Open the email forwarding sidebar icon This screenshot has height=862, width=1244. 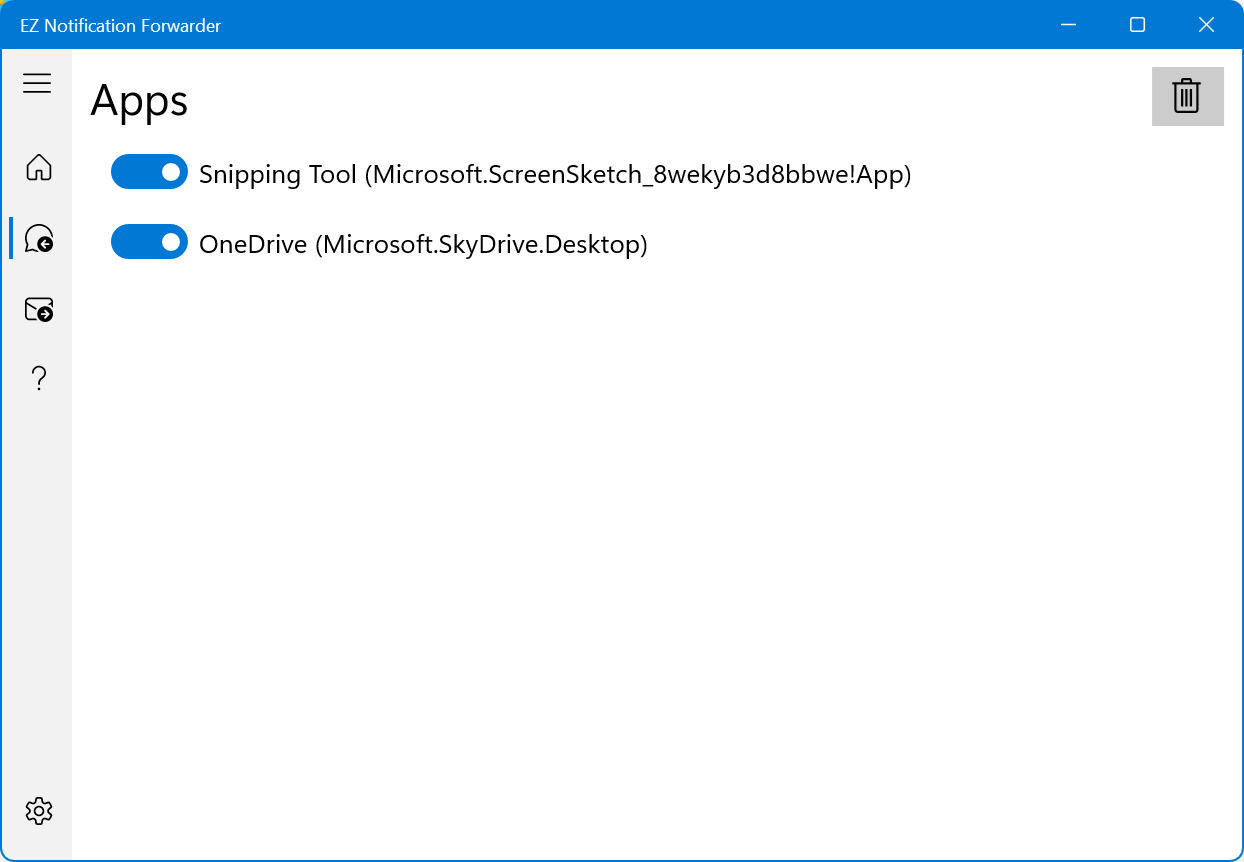(x=39, y=309)
